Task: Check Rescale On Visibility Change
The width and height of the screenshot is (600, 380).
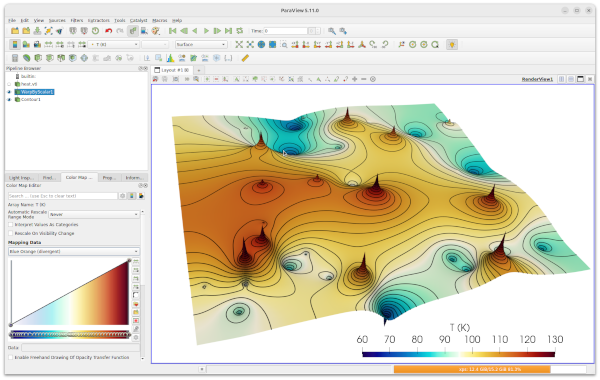Action: (11, 233)
